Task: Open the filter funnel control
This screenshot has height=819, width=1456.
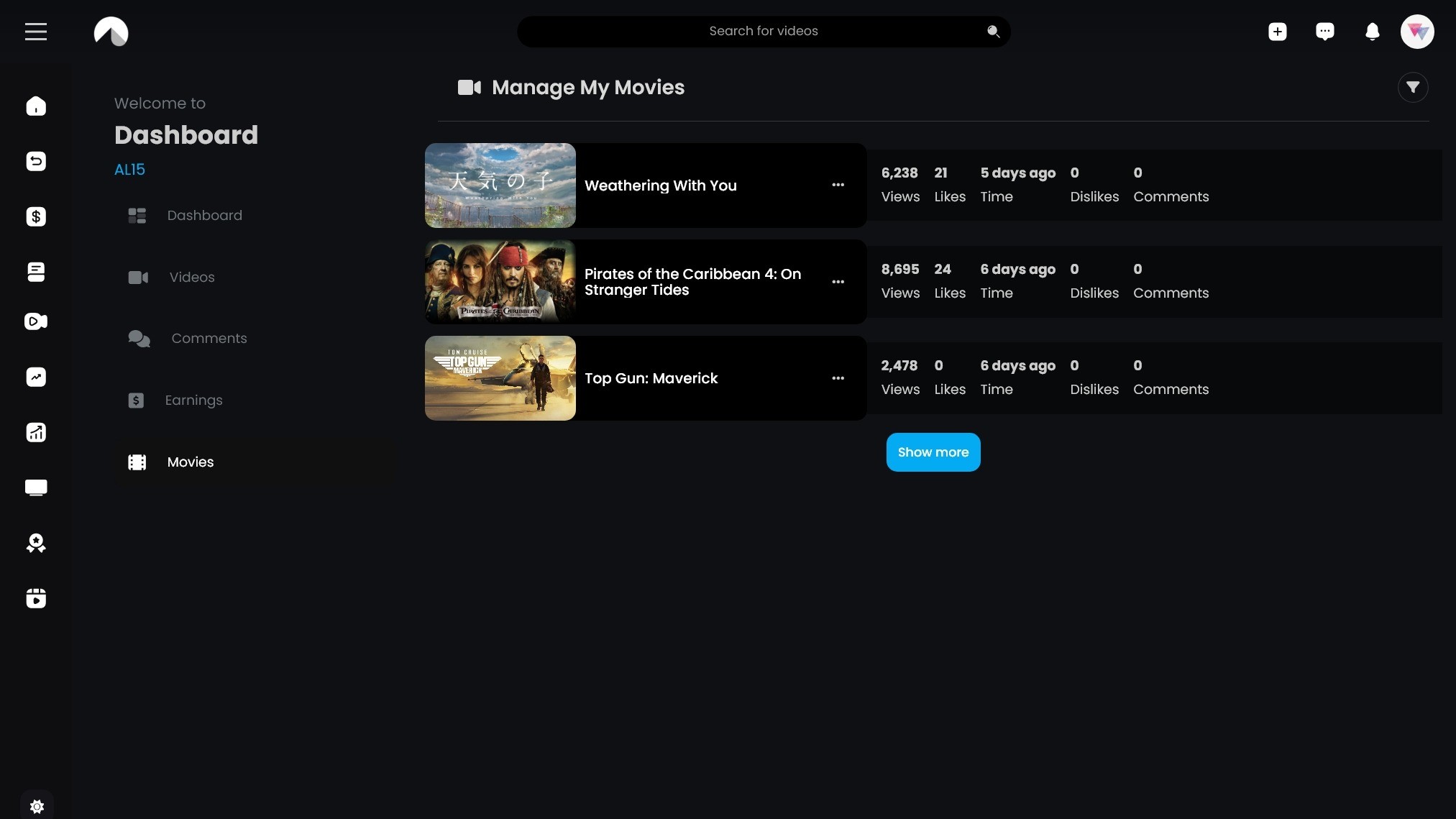Action: pyautogui.click(x=1412, y=87)
